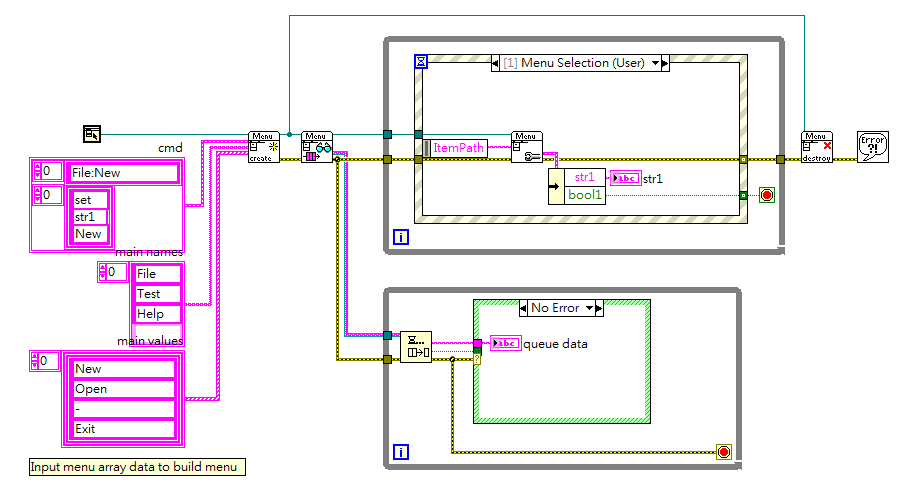
Task: Select the 'New' main values element
Action: [x=124, y=369]
